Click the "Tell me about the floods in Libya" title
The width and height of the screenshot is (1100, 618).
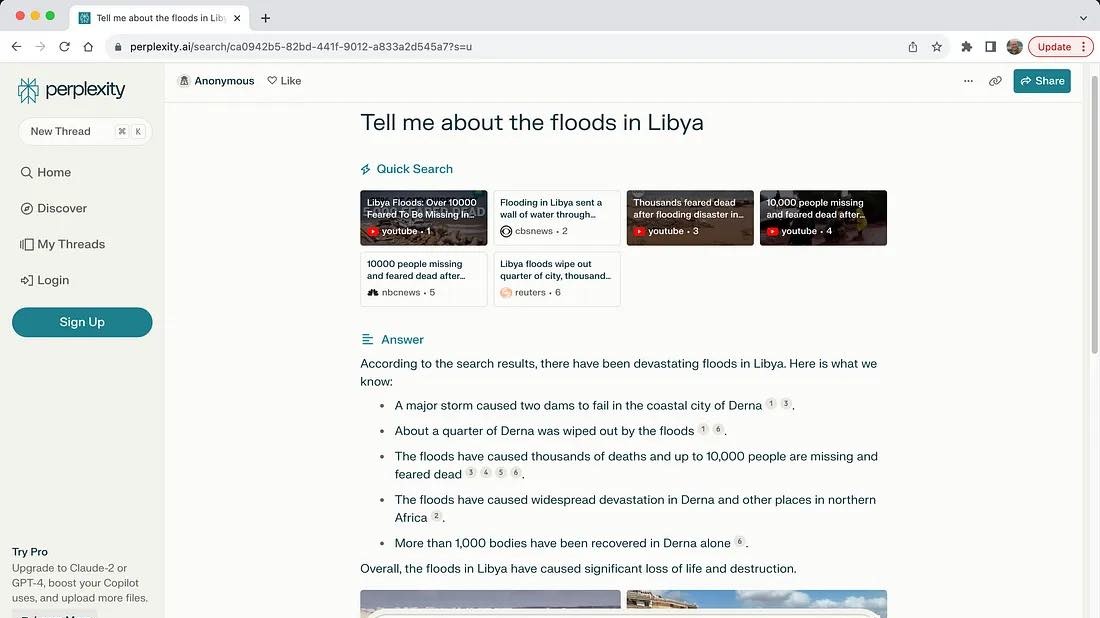[x=532, y=123]
